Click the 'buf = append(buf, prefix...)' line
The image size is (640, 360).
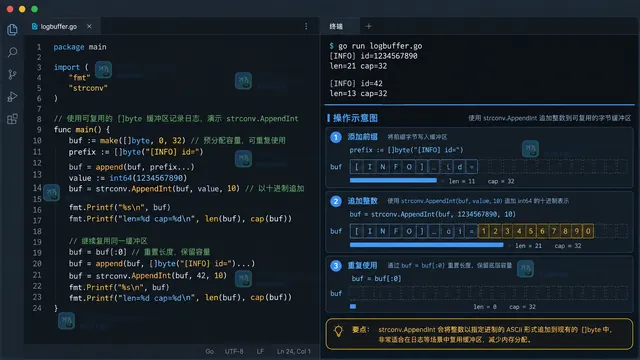[x=131, y=167]
